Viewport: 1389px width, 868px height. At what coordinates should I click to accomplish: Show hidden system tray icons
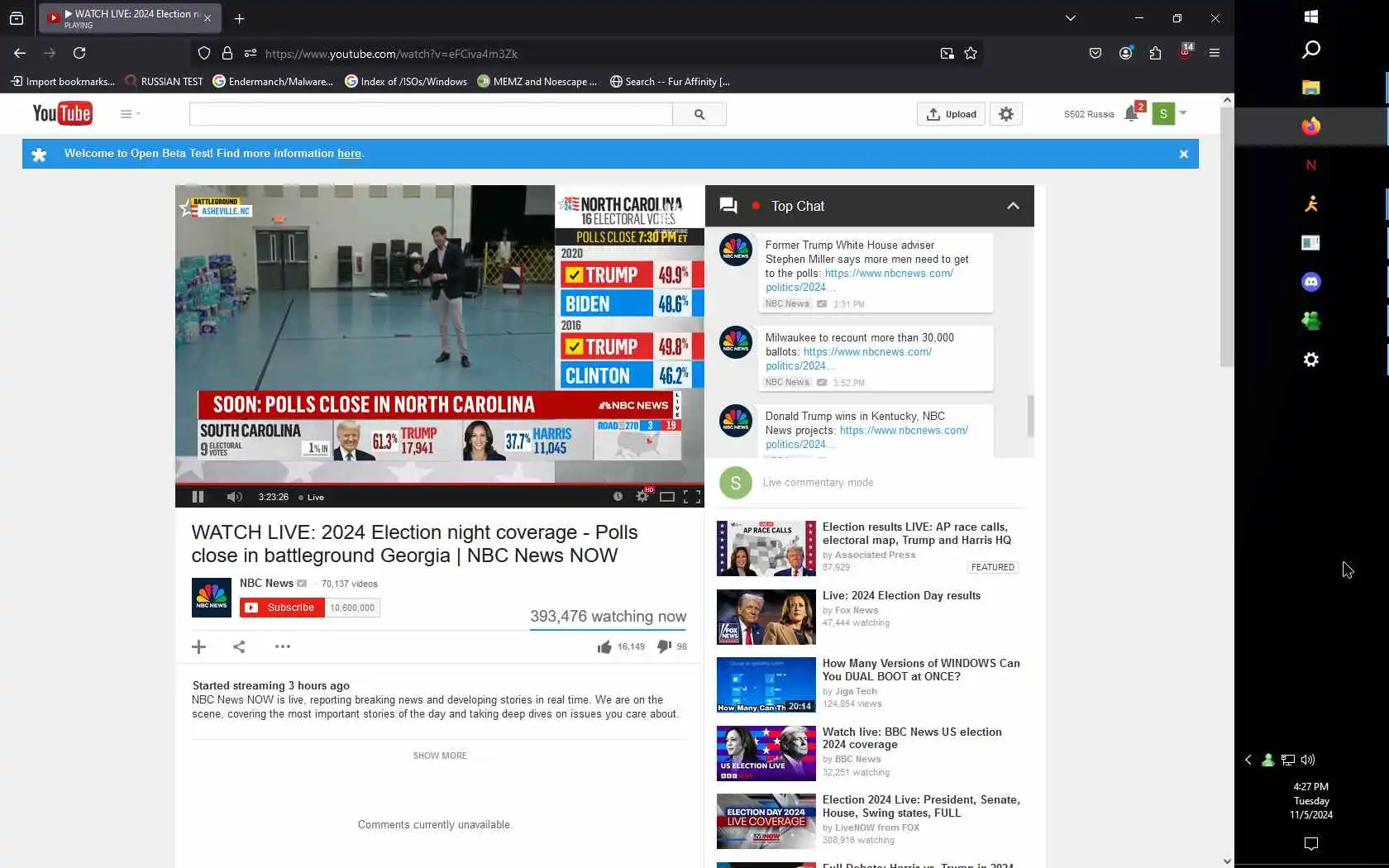click(1248, 760)
